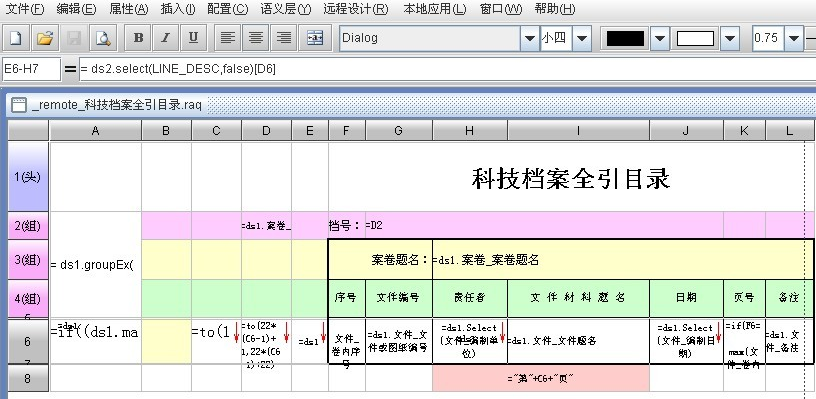Click the formula input field
The height and width of the screenshot is (399, 816).
pyautogui.click(x=448, y=69)
